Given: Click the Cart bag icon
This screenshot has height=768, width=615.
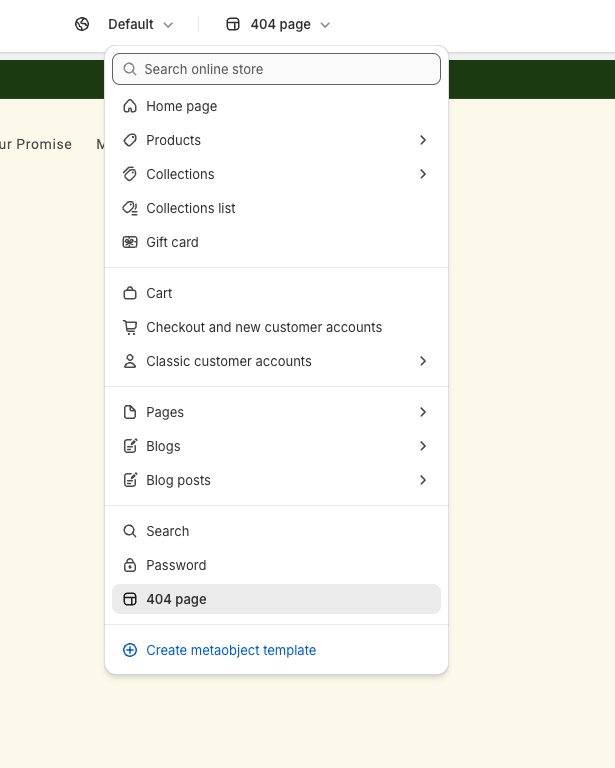Looking at the screenshot, I should pos(130,293).
